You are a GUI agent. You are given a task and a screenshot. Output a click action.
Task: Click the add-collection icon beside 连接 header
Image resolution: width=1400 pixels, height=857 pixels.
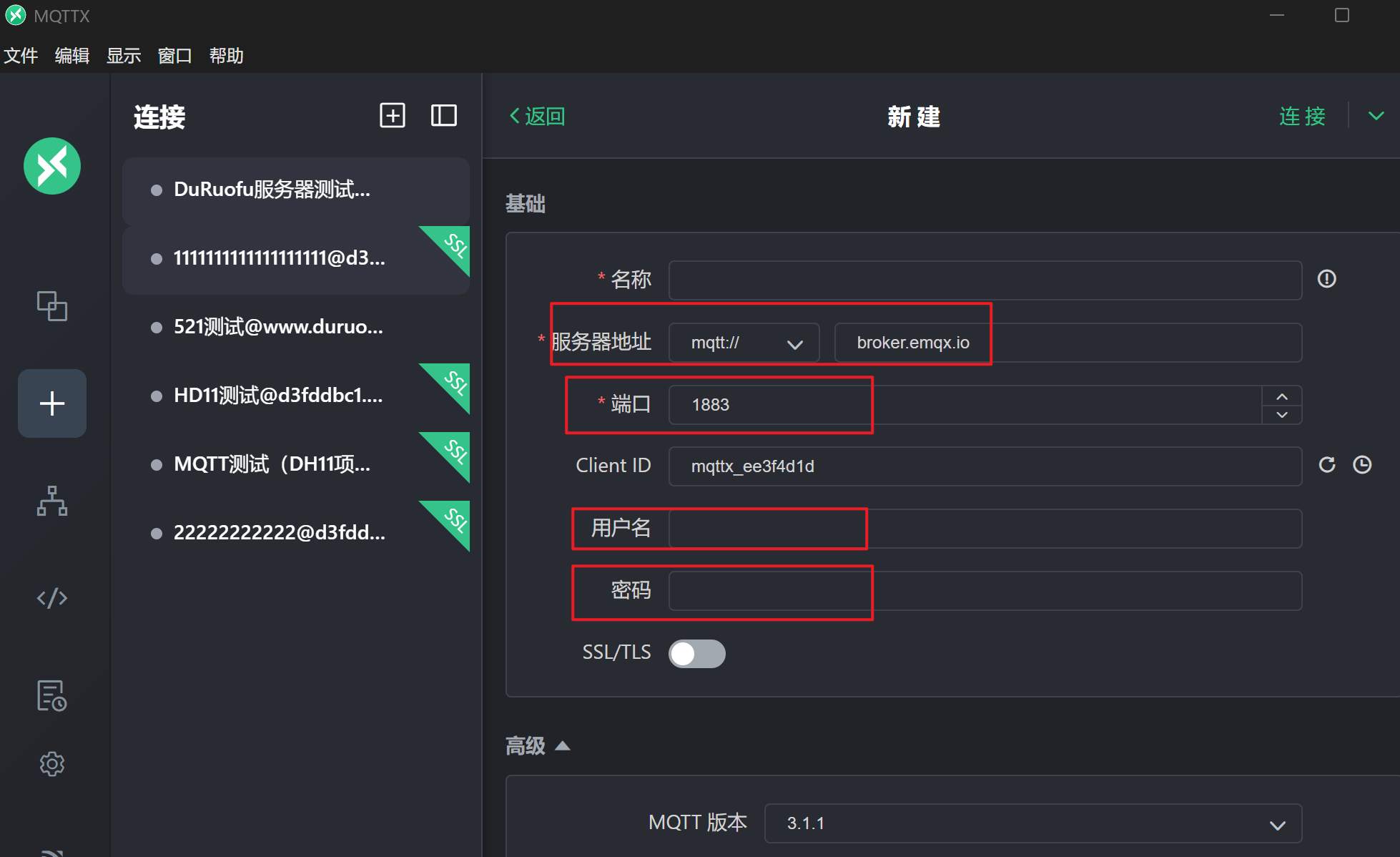[392, 116]
